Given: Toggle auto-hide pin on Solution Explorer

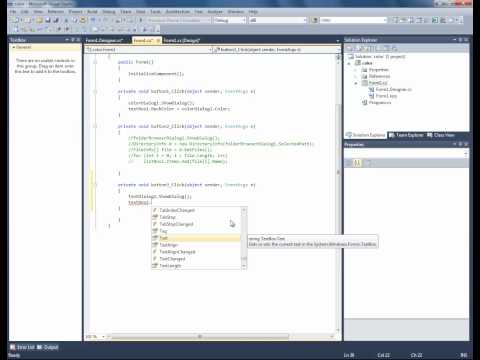Looking at the screenshot, I should (x=460, y=40).
